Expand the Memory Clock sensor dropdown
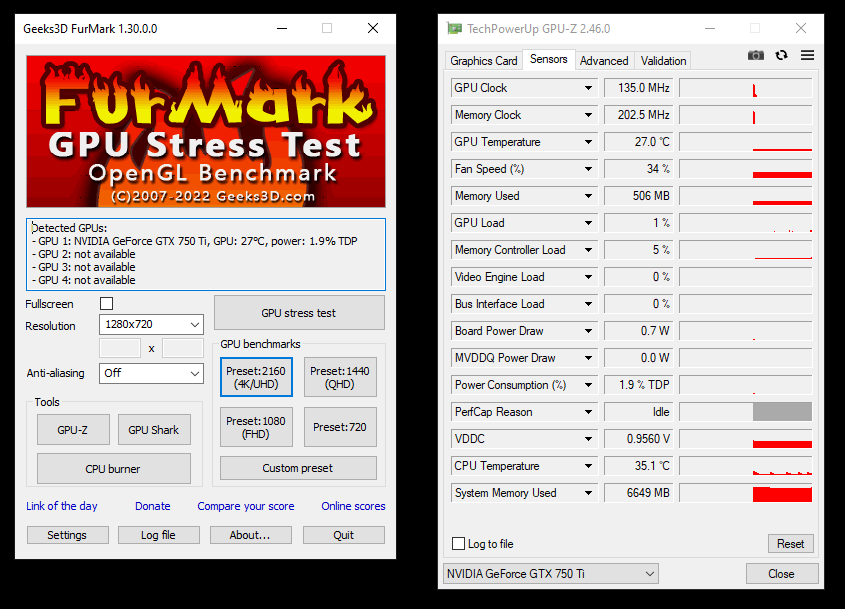 click(588, 115)
